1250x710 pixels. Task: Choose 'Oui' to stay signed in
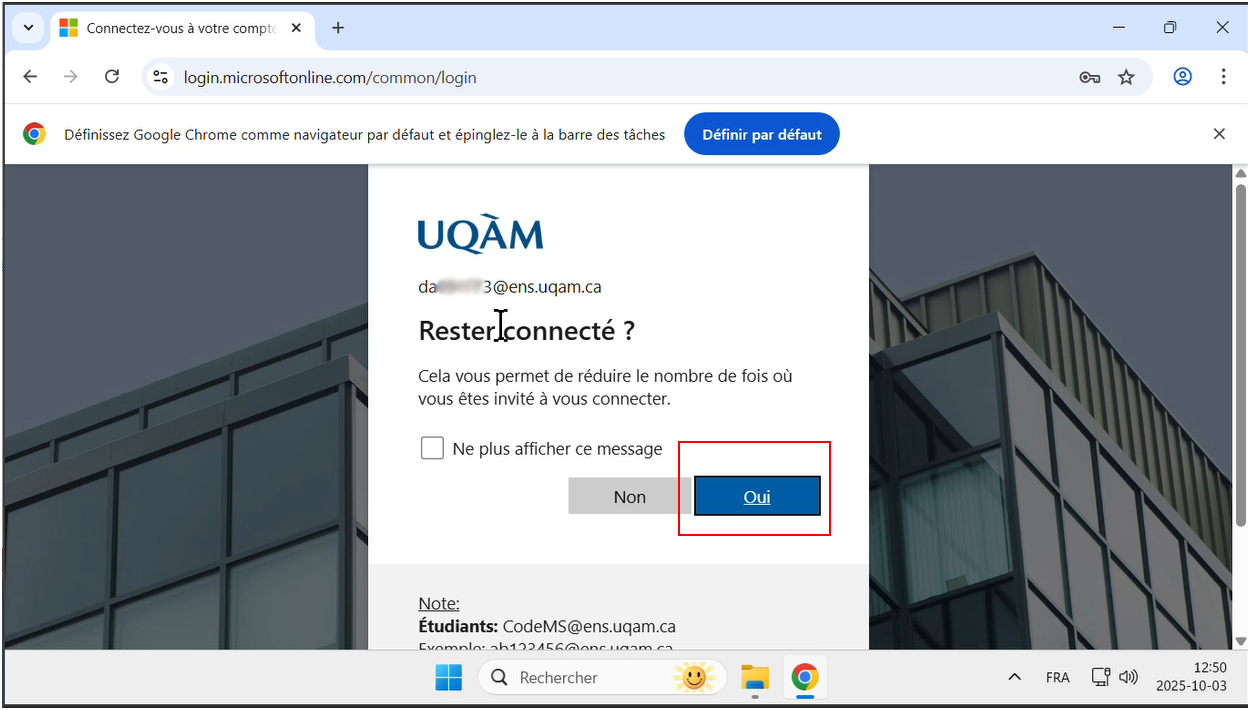[757, 497]
